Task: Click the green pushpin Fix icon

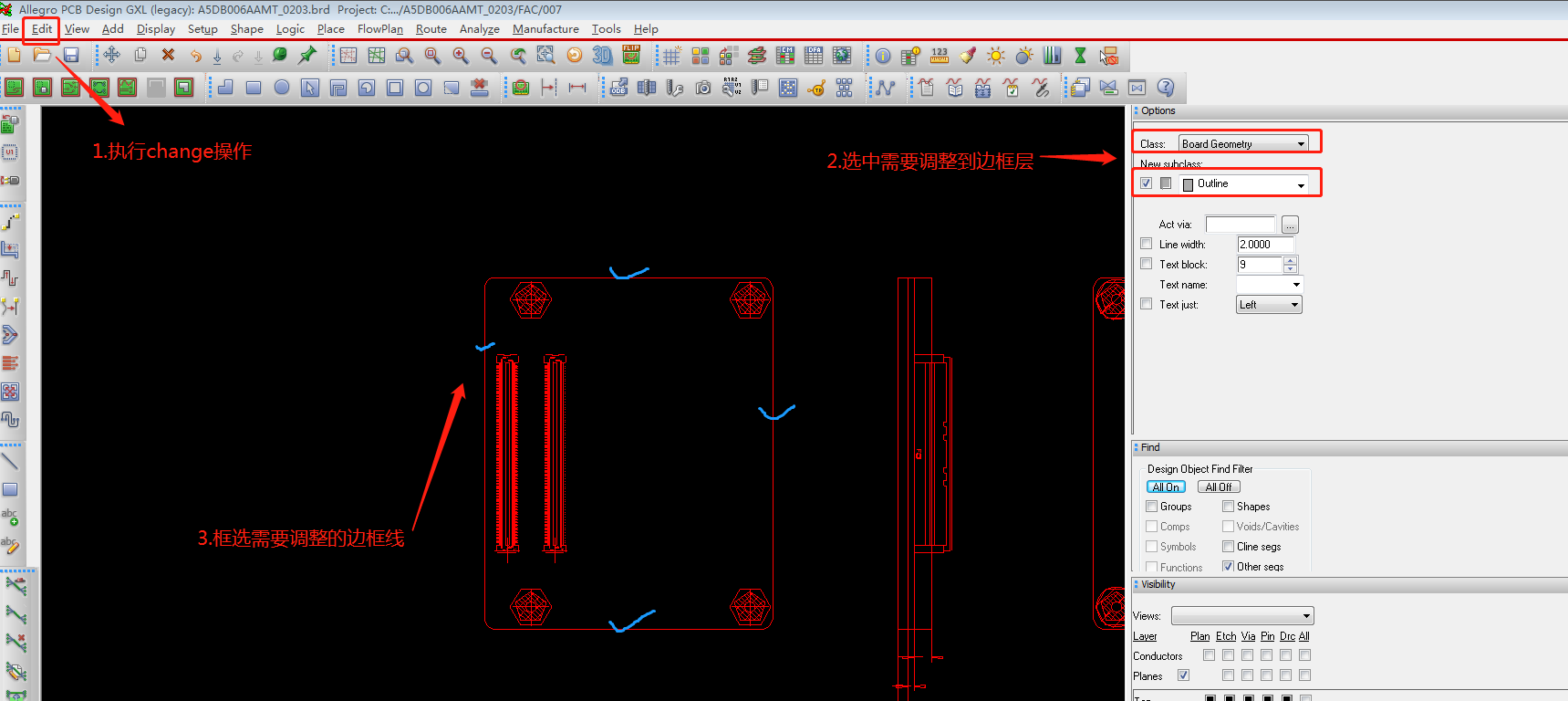Action: tap(307, 56)
